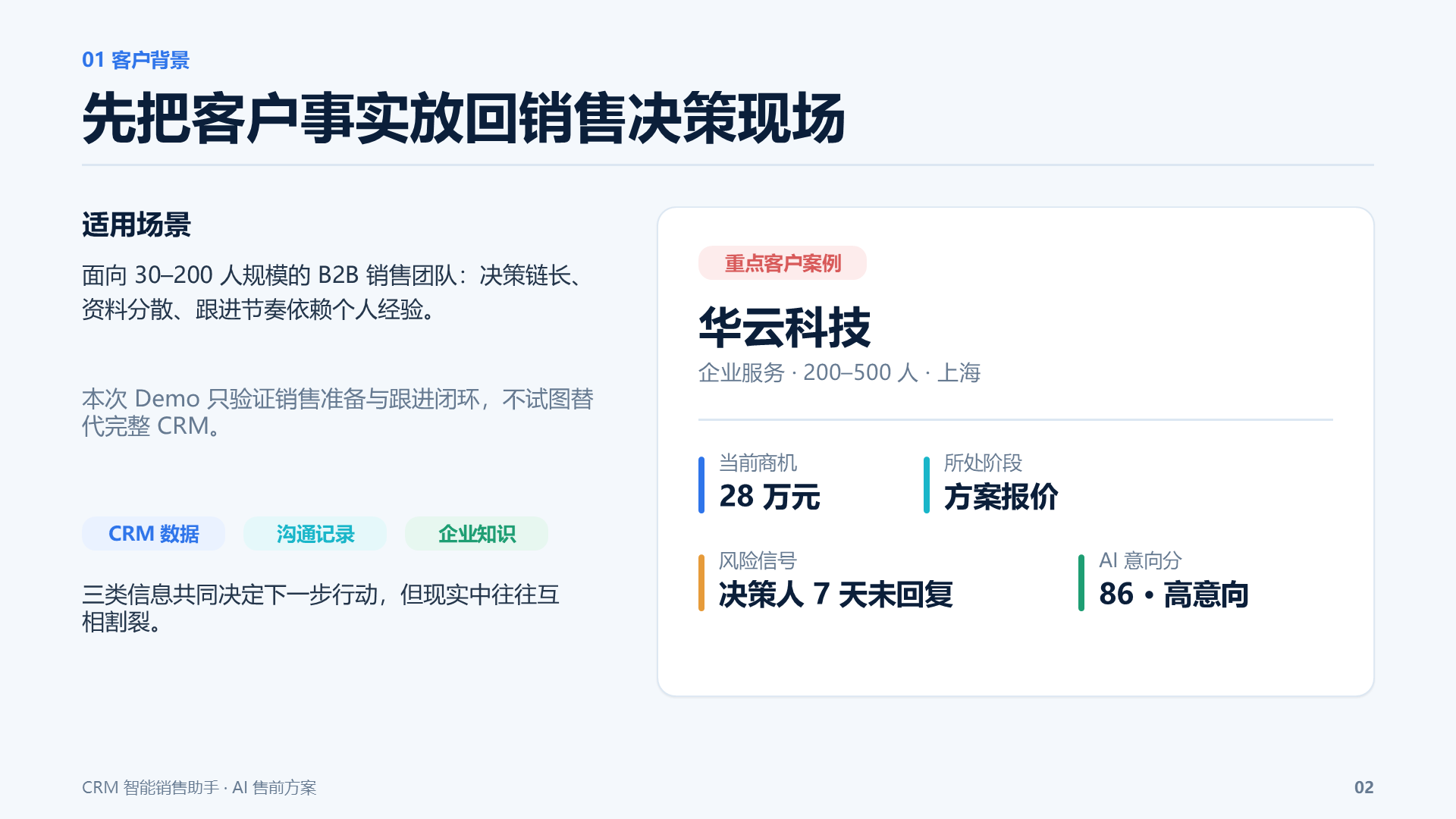Select the 决策人 7 天未回复 text
The height and width of the screenshot is (819, 1456).
click(836, 595)
